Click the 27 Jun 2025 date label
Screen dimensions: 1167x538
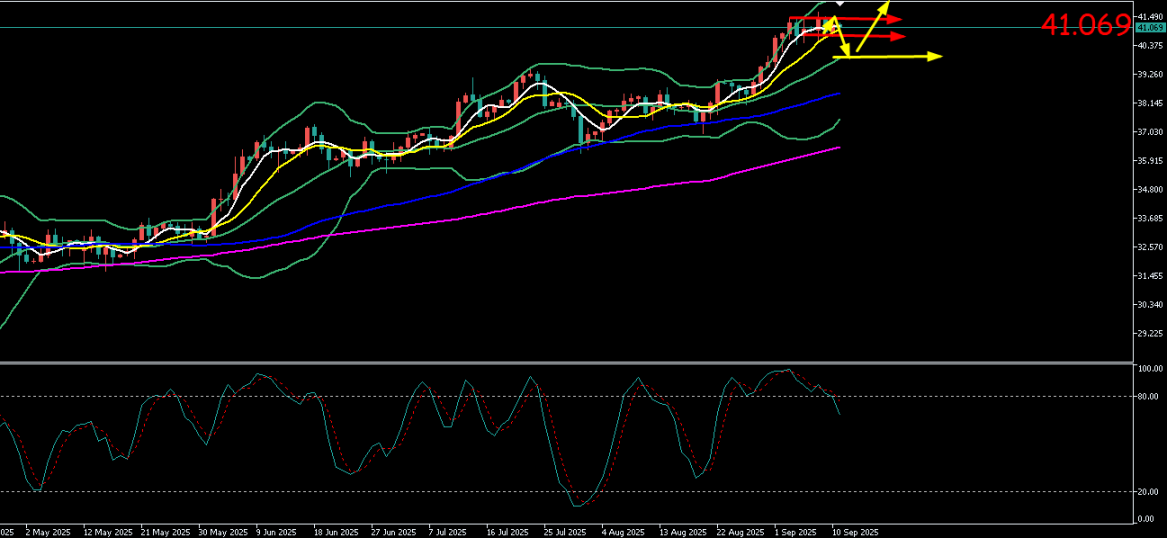(x=392, y=533)
